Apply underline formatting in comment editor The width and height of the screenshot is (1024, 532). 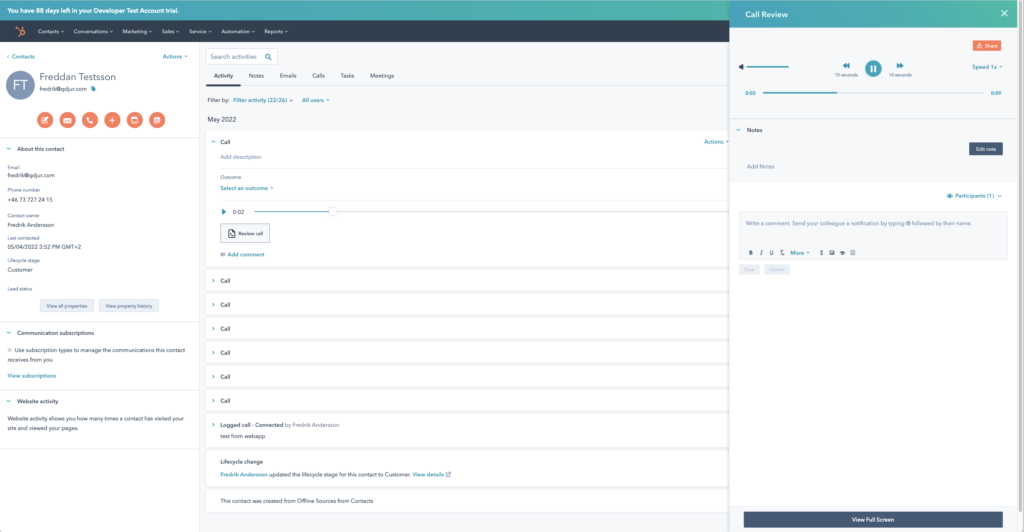click(771, 253)
